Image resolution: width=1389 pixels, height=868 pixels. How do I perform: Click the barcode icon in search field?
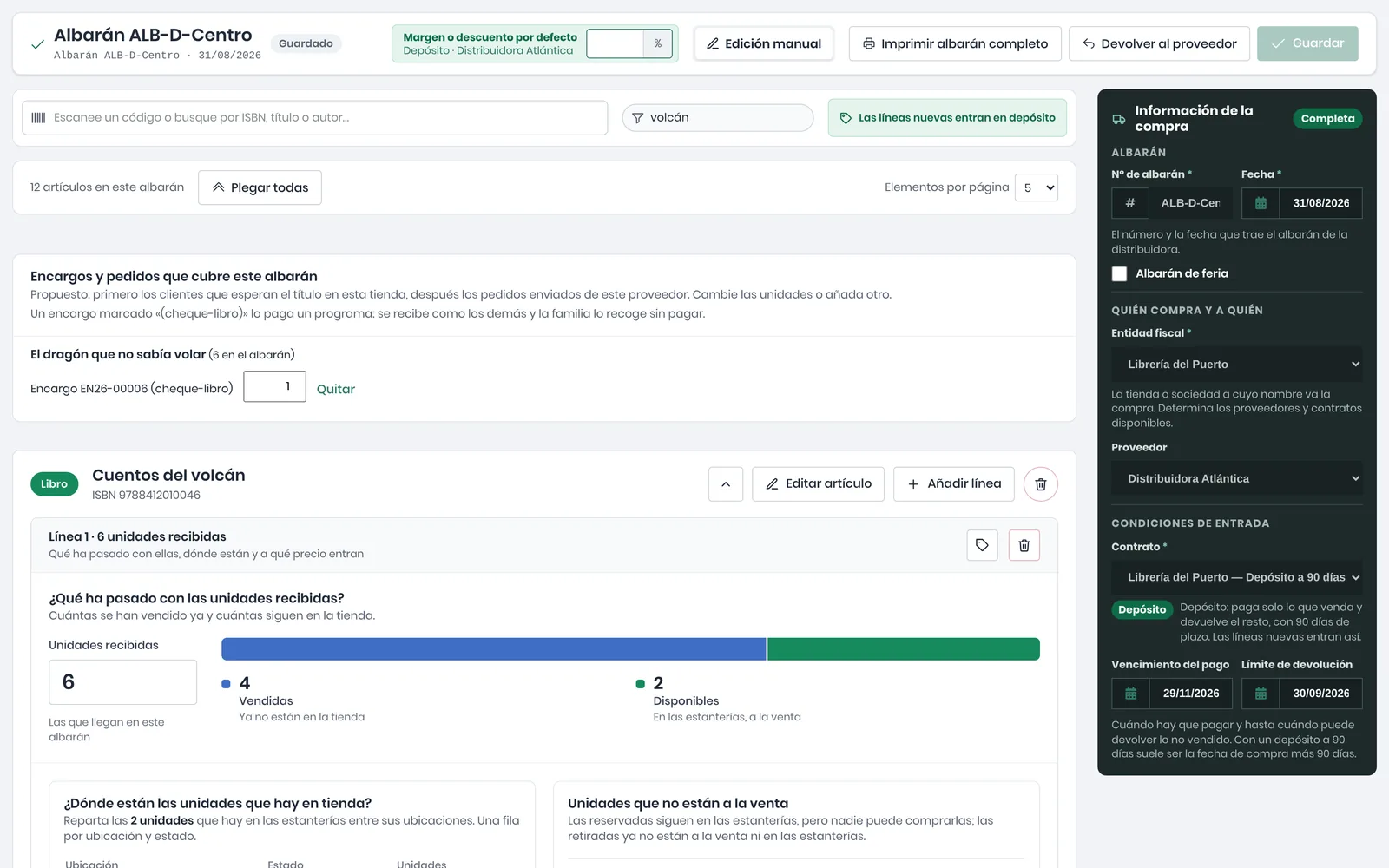38,118
